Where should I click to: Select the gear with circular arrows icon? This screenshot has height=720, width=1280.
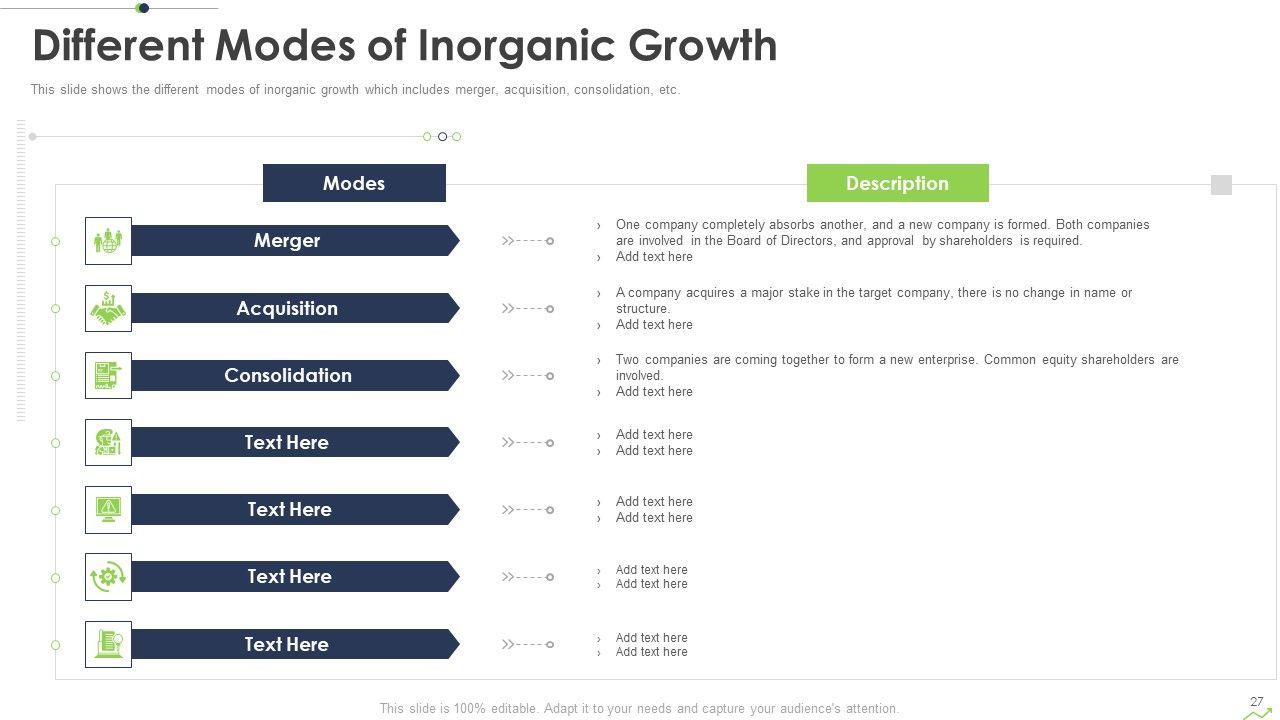click(x=108, y=577)
